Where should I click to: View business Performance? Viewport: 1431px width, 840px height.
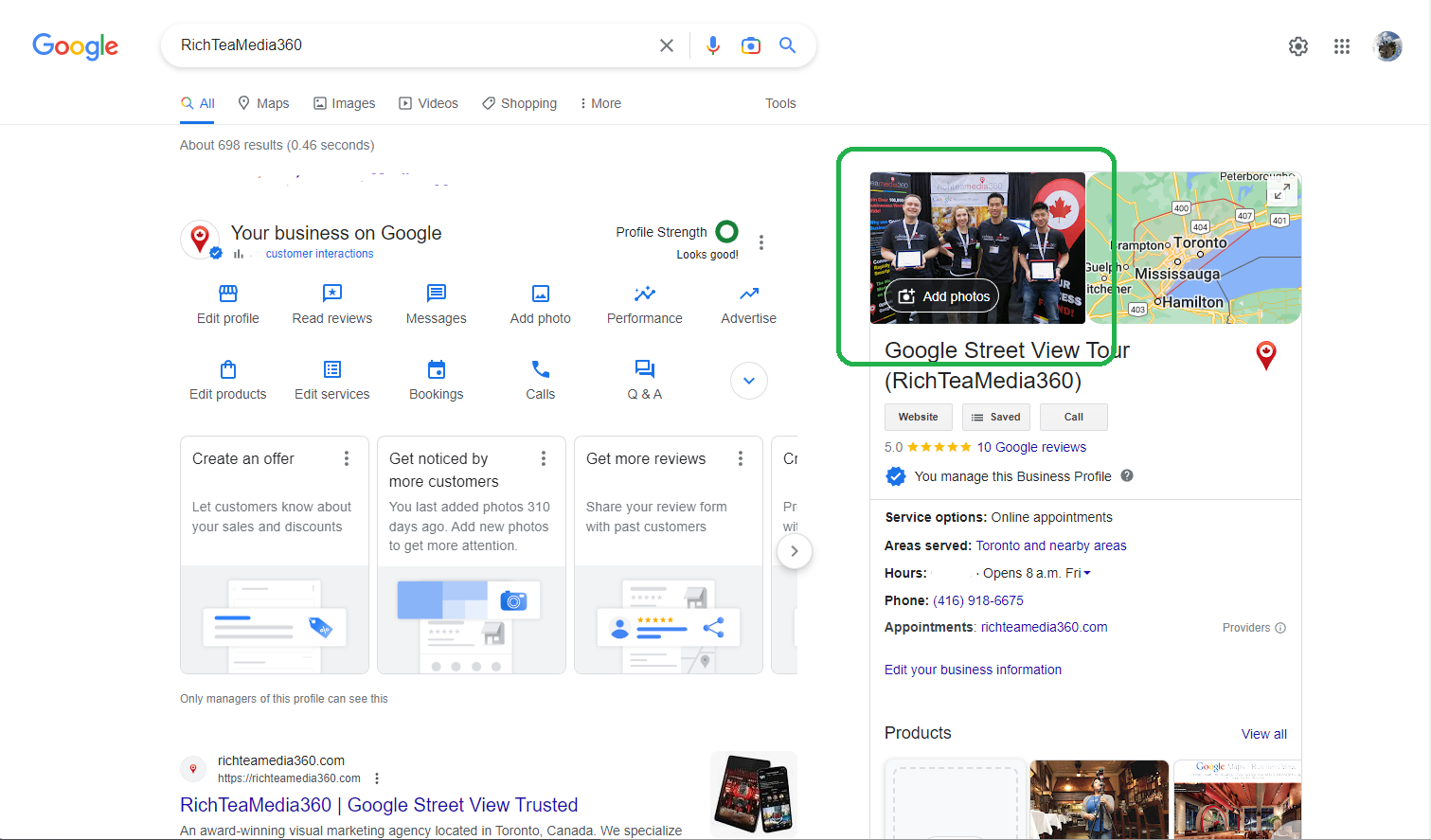pos(645,305)
